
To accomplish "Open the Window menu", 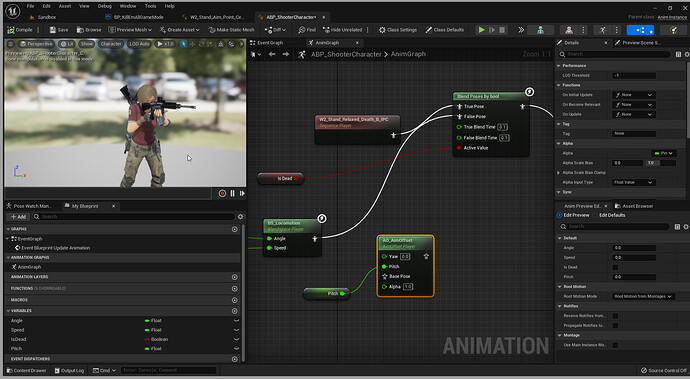I will tap(128, 6).
